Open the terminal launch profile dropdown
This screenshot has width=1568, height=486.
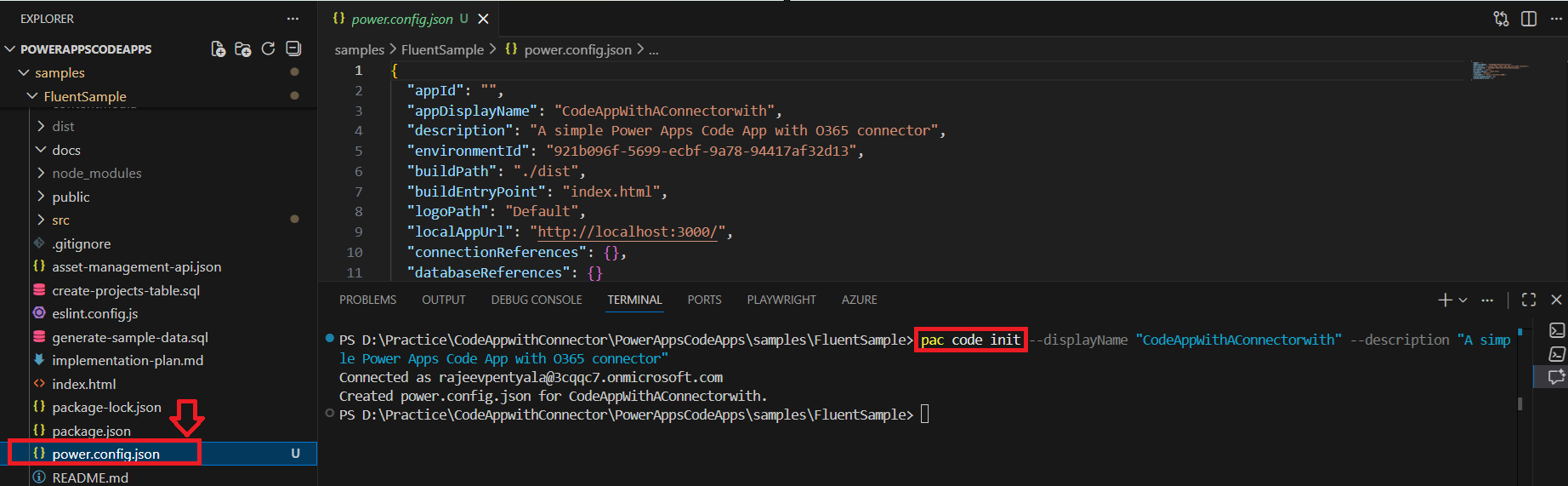1463,300
